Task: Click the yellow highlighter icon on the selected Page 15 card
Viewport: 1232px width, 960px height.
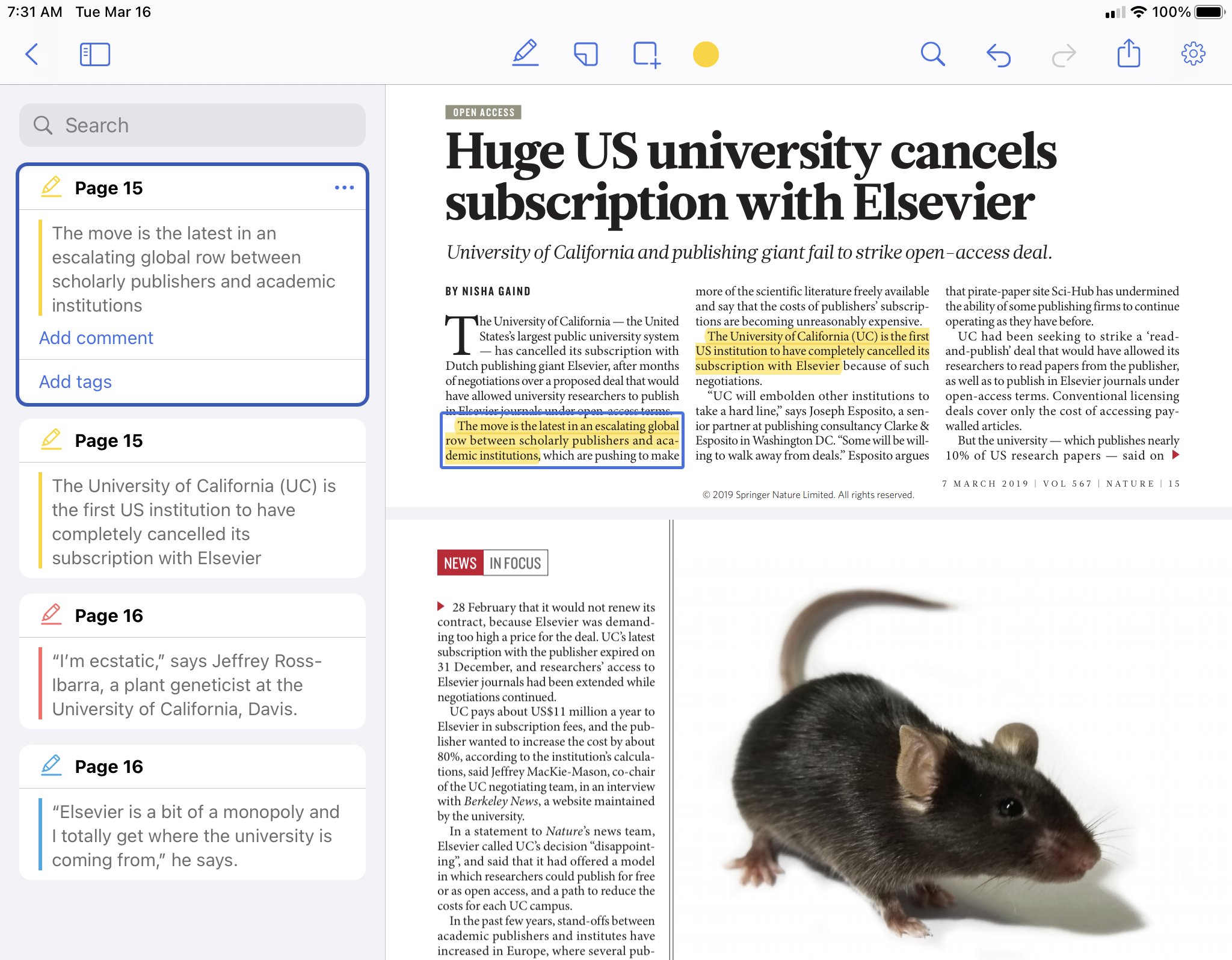Action: click(x=52, y=188)
